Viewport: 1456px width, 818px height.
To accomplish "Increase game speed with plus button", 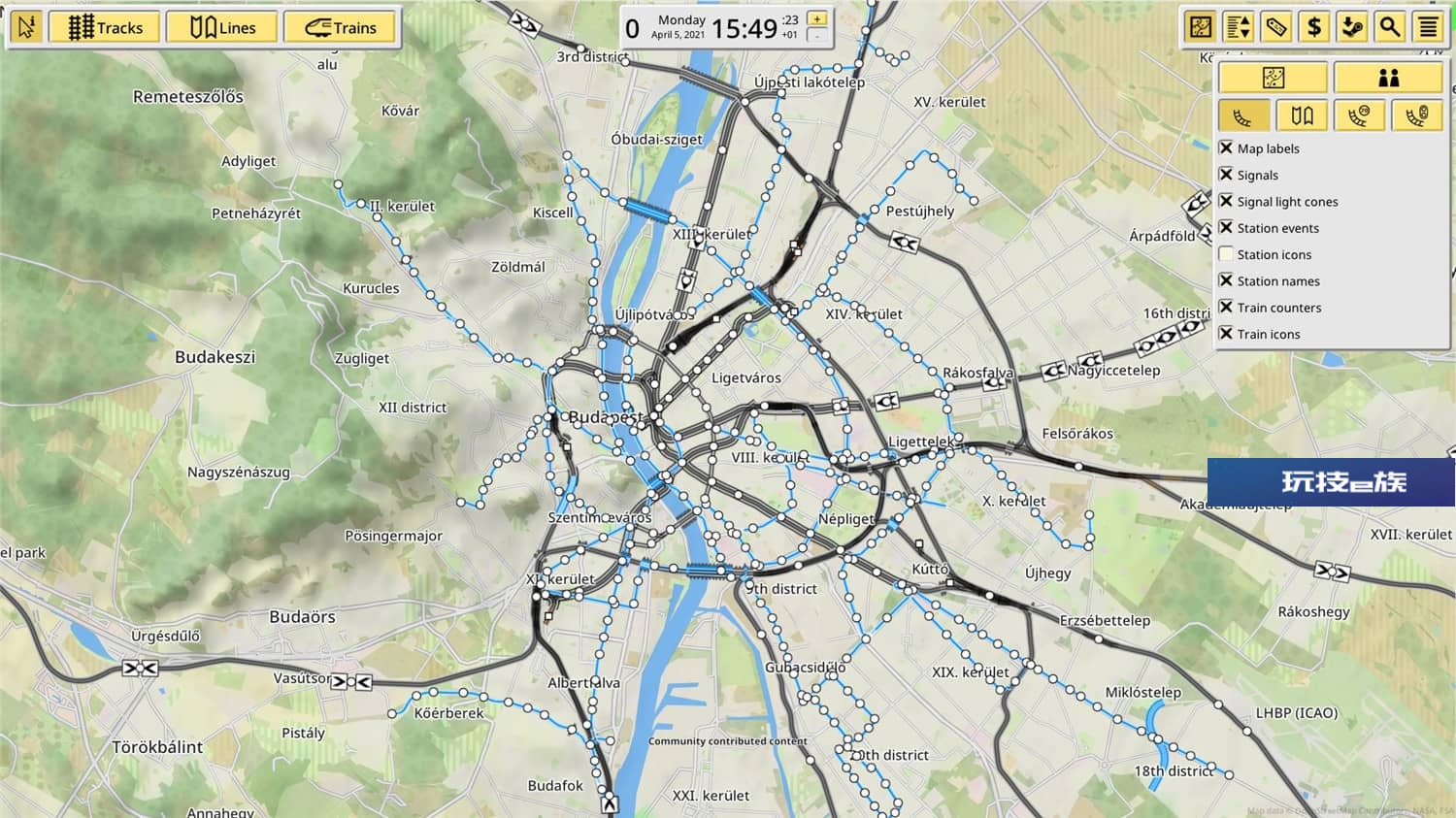I will [817, 18].
